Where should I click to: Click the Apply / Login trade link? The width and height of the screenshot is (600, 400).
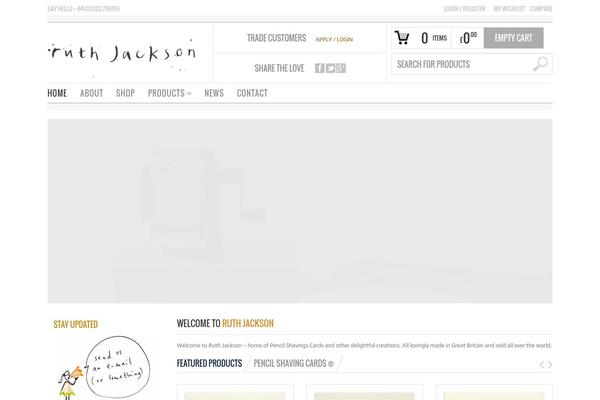(x=334, y=39)
